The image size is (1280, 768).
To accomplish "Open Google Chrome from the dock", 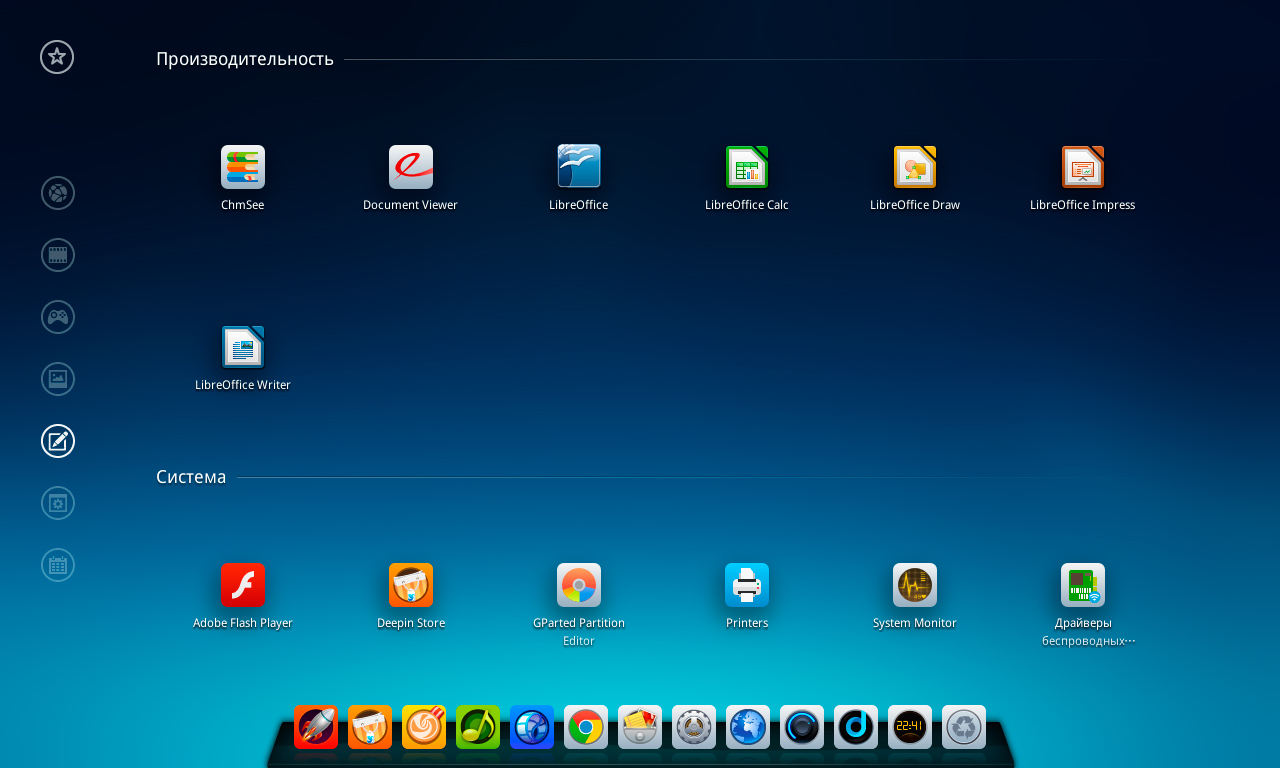I will 586,727.
